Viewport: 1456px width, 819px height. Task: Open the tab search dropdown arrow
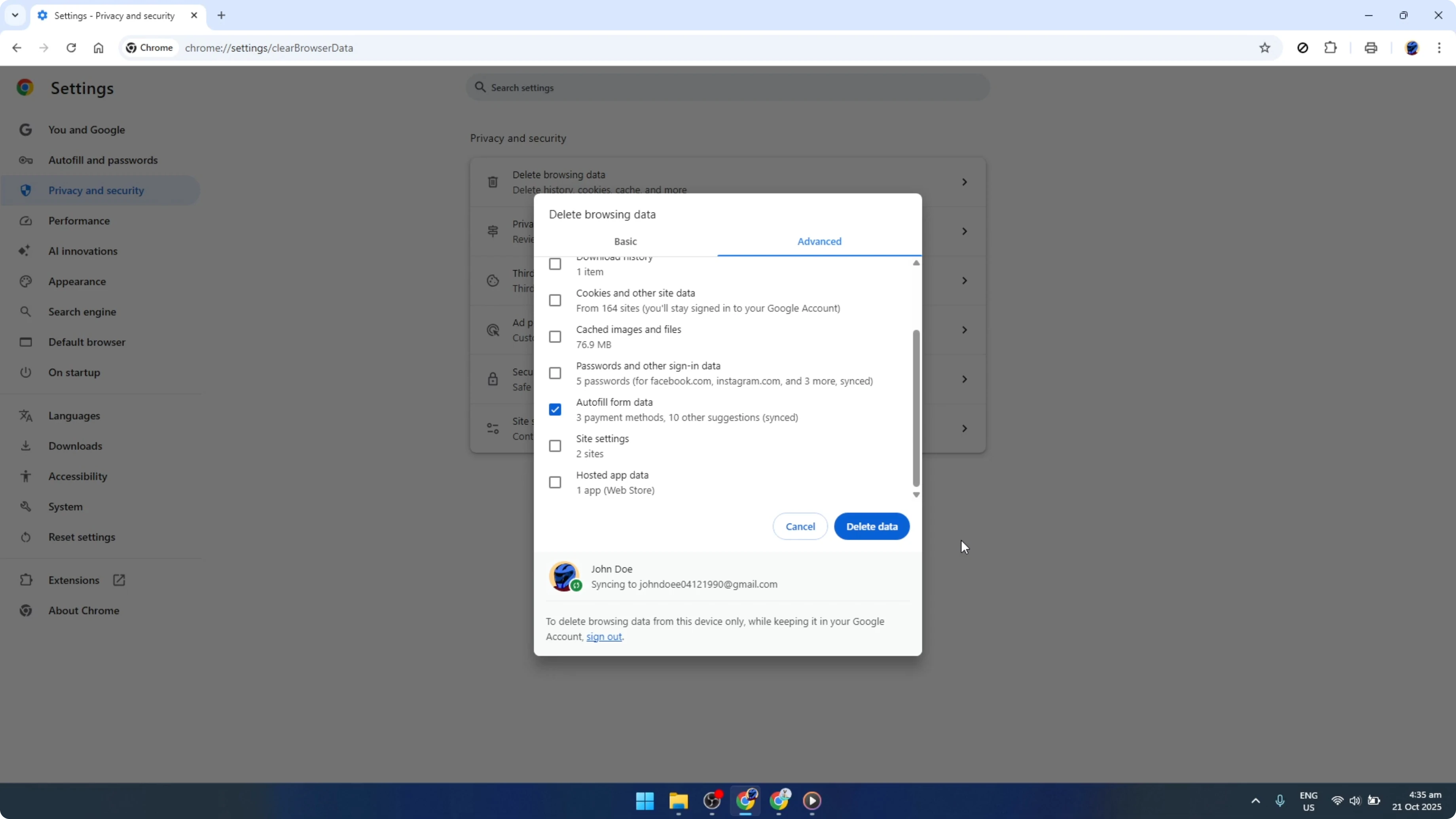click(15, 15)
